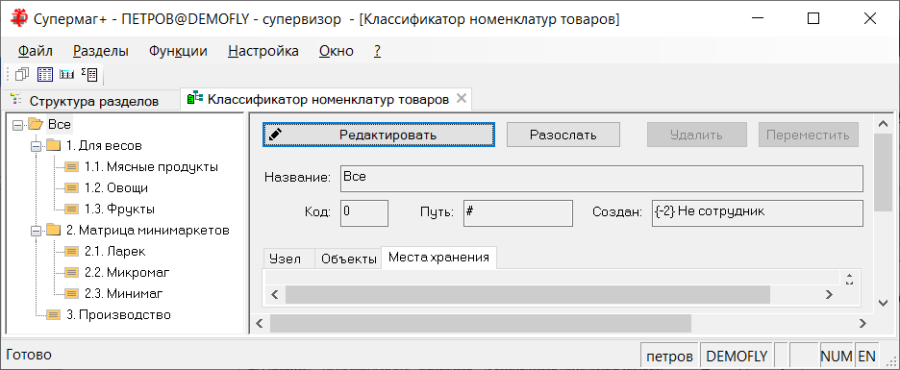Click the overlapping pages toolbar icon

pyautogui.click(x=22, y=74)
